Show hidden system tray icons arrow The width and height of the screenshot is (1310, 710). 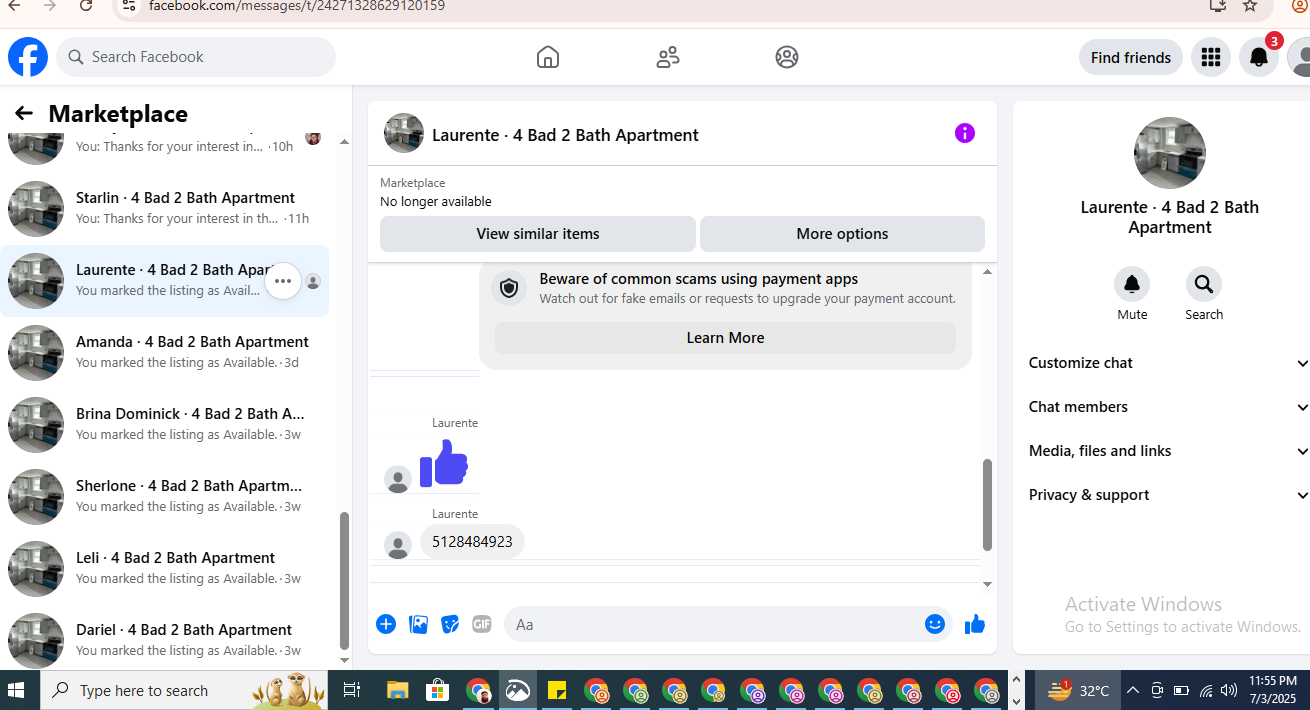tap(1133, 690)
